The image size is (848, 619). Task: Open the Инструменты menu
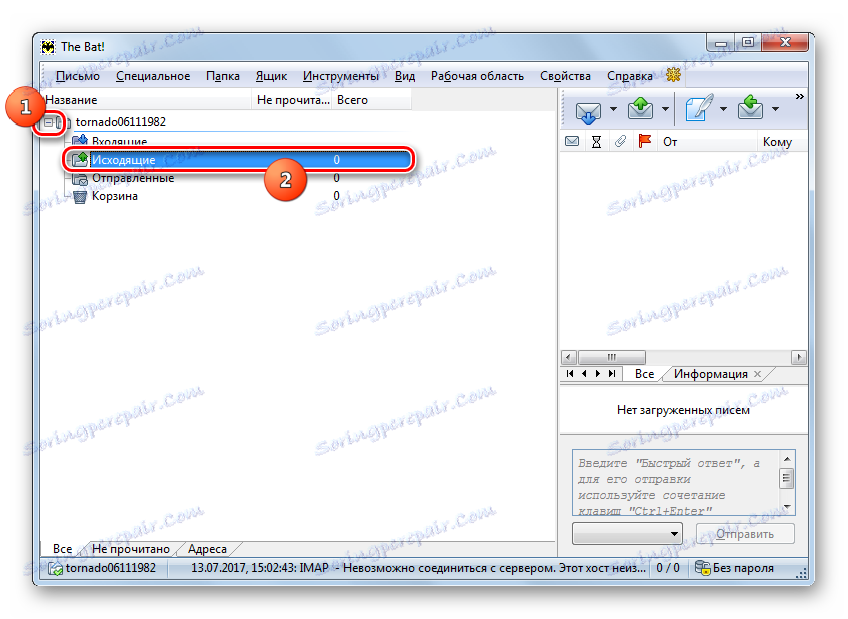pos(341,76)
